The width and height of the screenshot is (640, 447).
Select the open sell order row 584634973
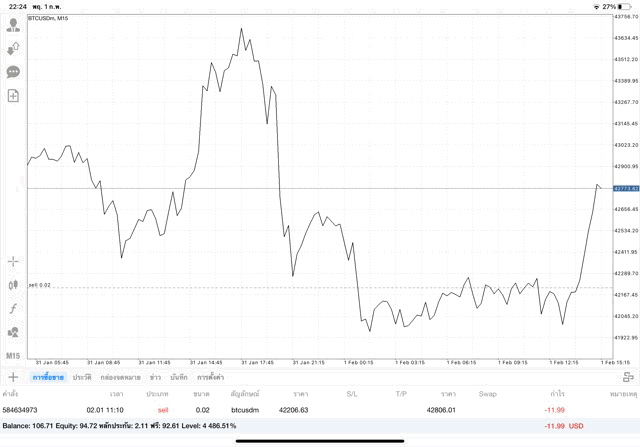click(300, 409)
